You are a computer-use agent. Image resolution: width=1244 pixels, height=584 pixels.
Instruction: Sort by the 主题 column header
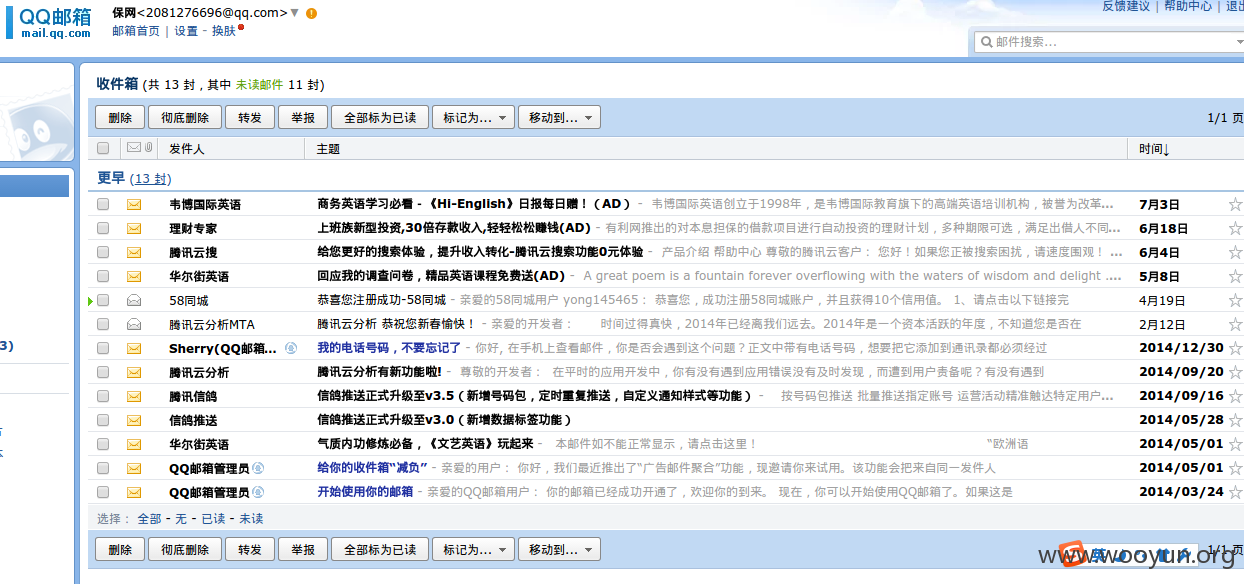pyautogui.click(x=328, y=149)
